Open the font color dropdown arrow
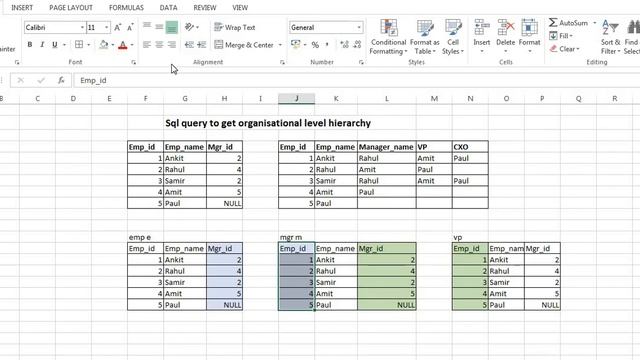The width and height of the screenshot is (640, 360). click(132, 45)
